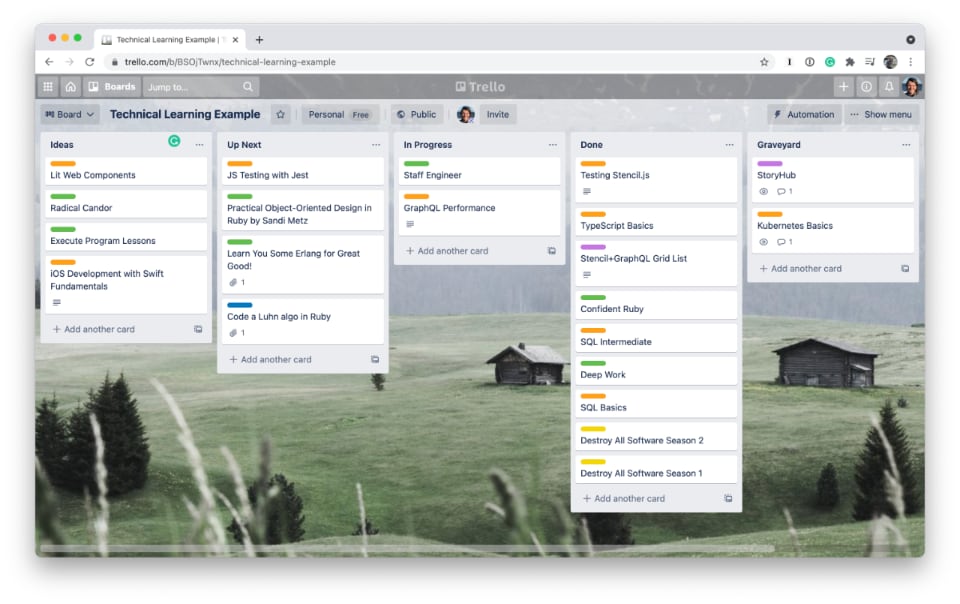Viewport: 960px width, 604px height.
Task: Click the search magnifier icon
Action: coord(248,87)
